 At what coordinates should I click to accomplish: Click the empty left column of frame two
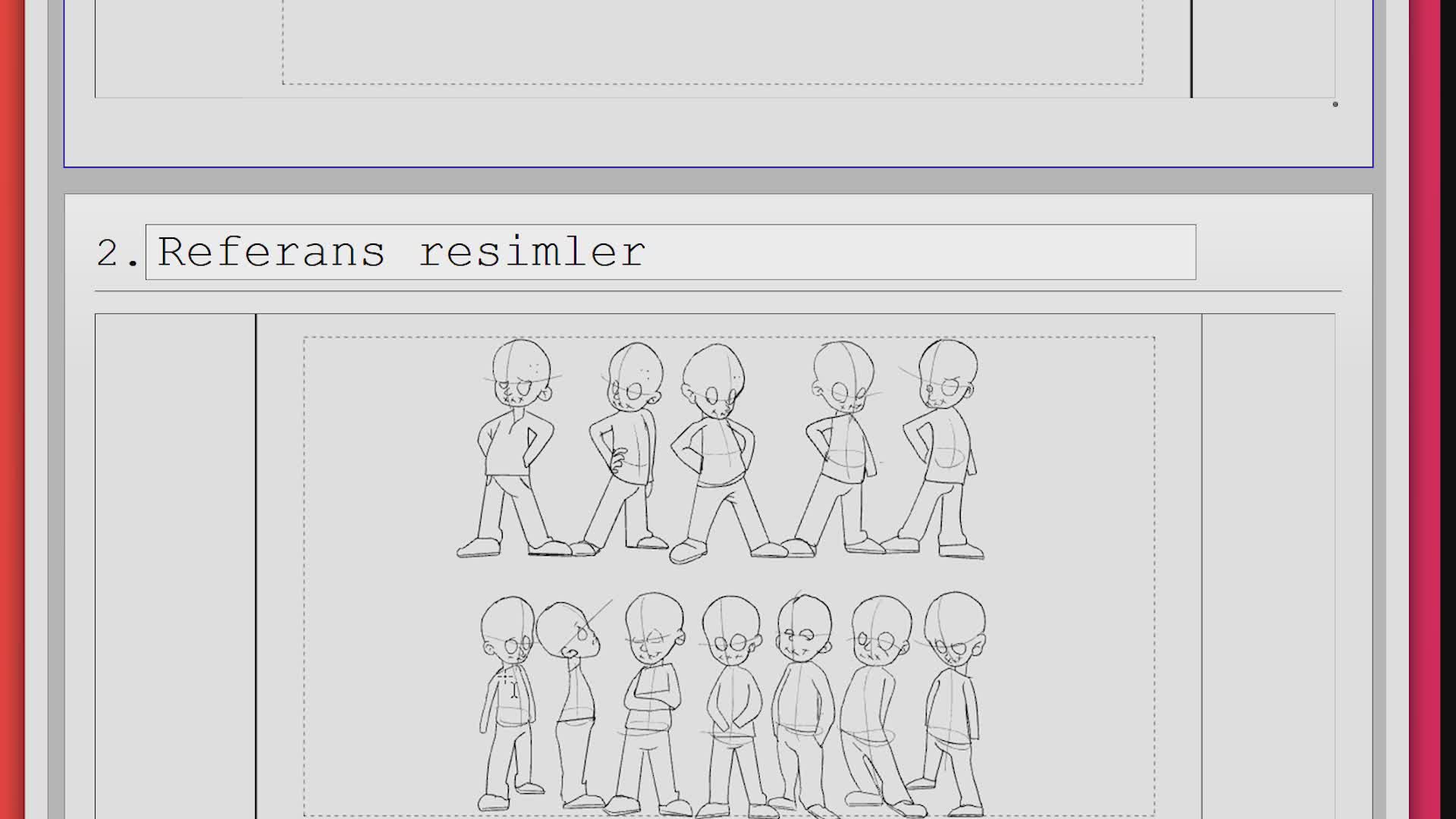(x=175, y=566)
